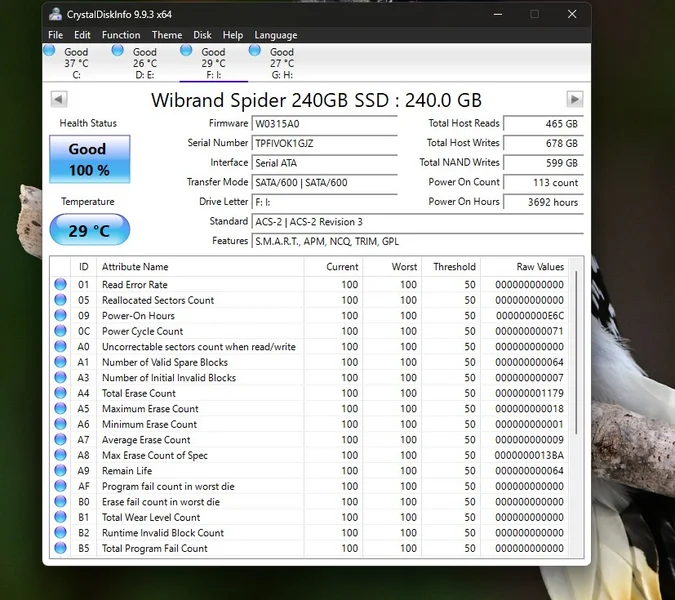Open the Function menu
This screenshot has width=675, height=600.
click(121, 35)
